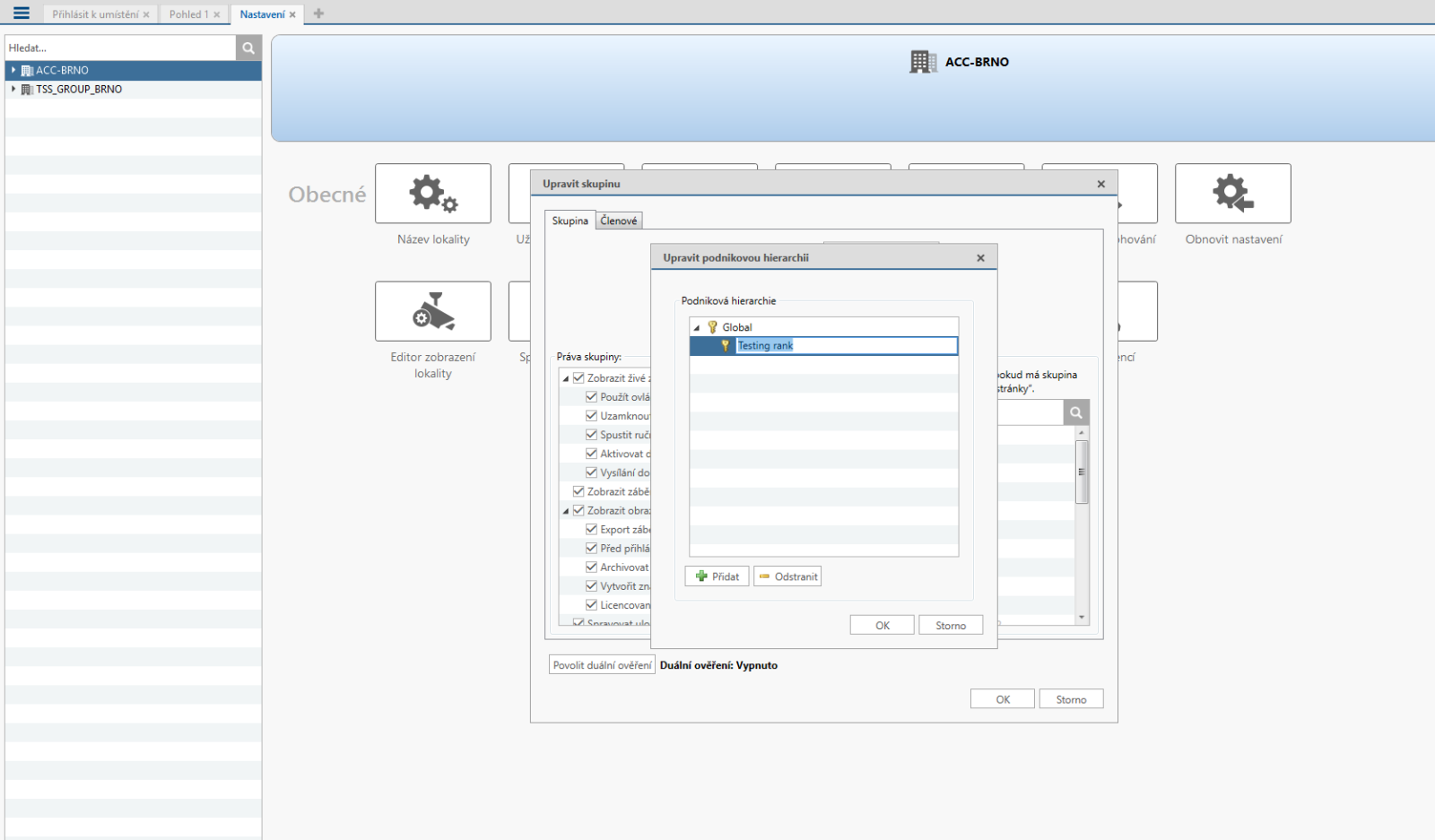Open the Obnovit nastavení icon

click(x=1232, y=194)
